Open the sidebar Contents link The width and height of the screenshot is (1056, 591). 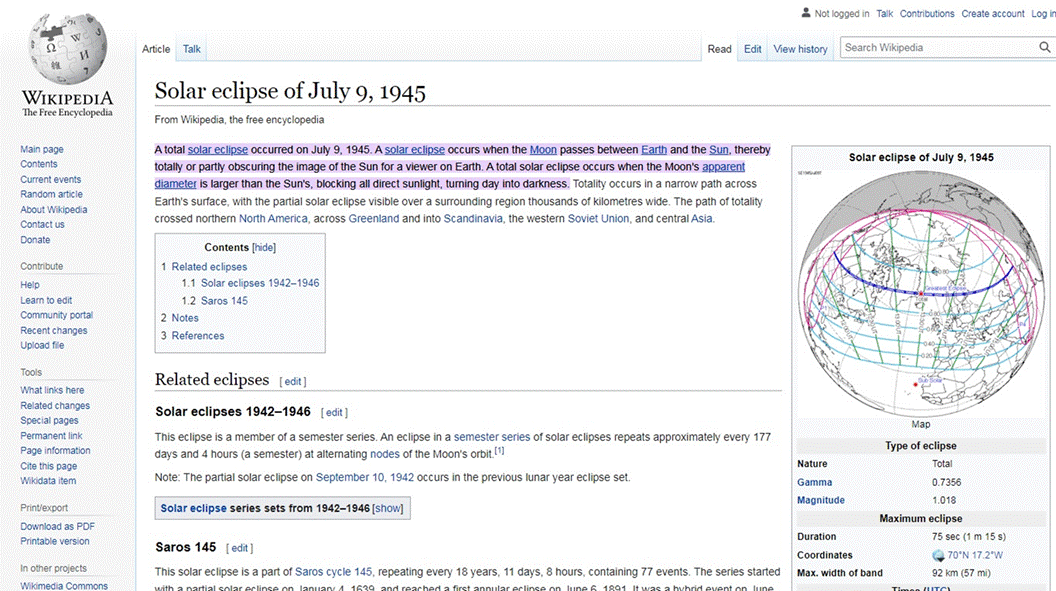pyautogui.click(x=38, y=164)
